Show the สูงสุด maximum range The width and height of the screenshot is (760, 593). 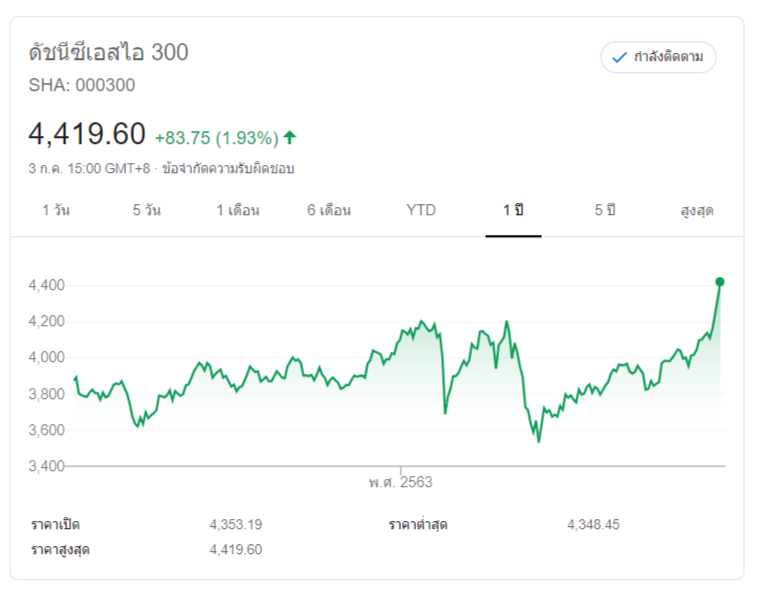coord(696,210)
